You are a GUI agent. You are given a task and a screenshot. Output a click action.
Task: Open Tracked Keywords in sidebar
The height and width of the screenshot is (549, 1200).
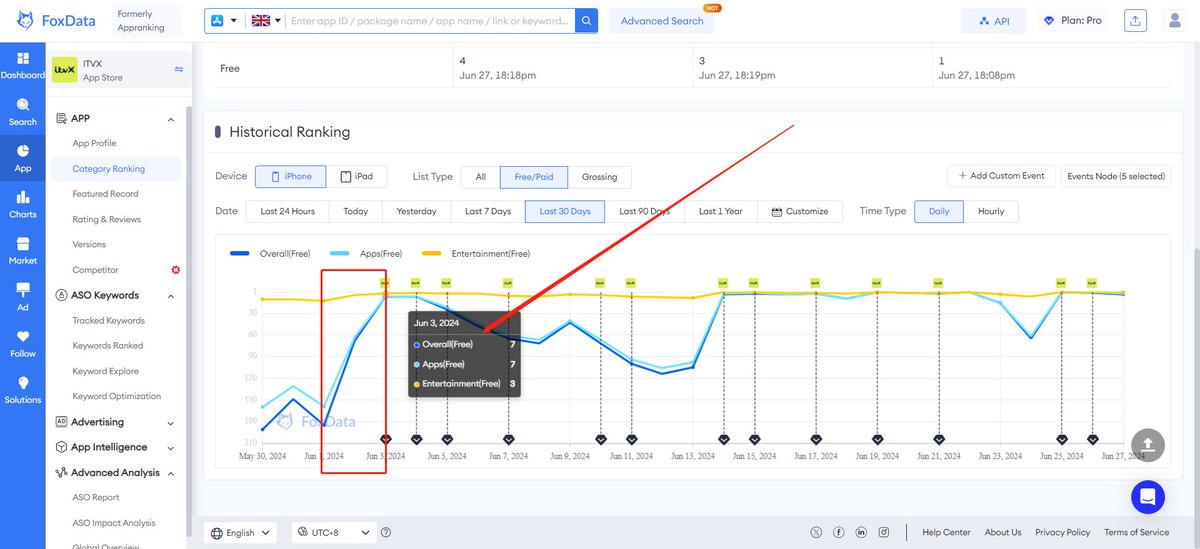[109, 321]
